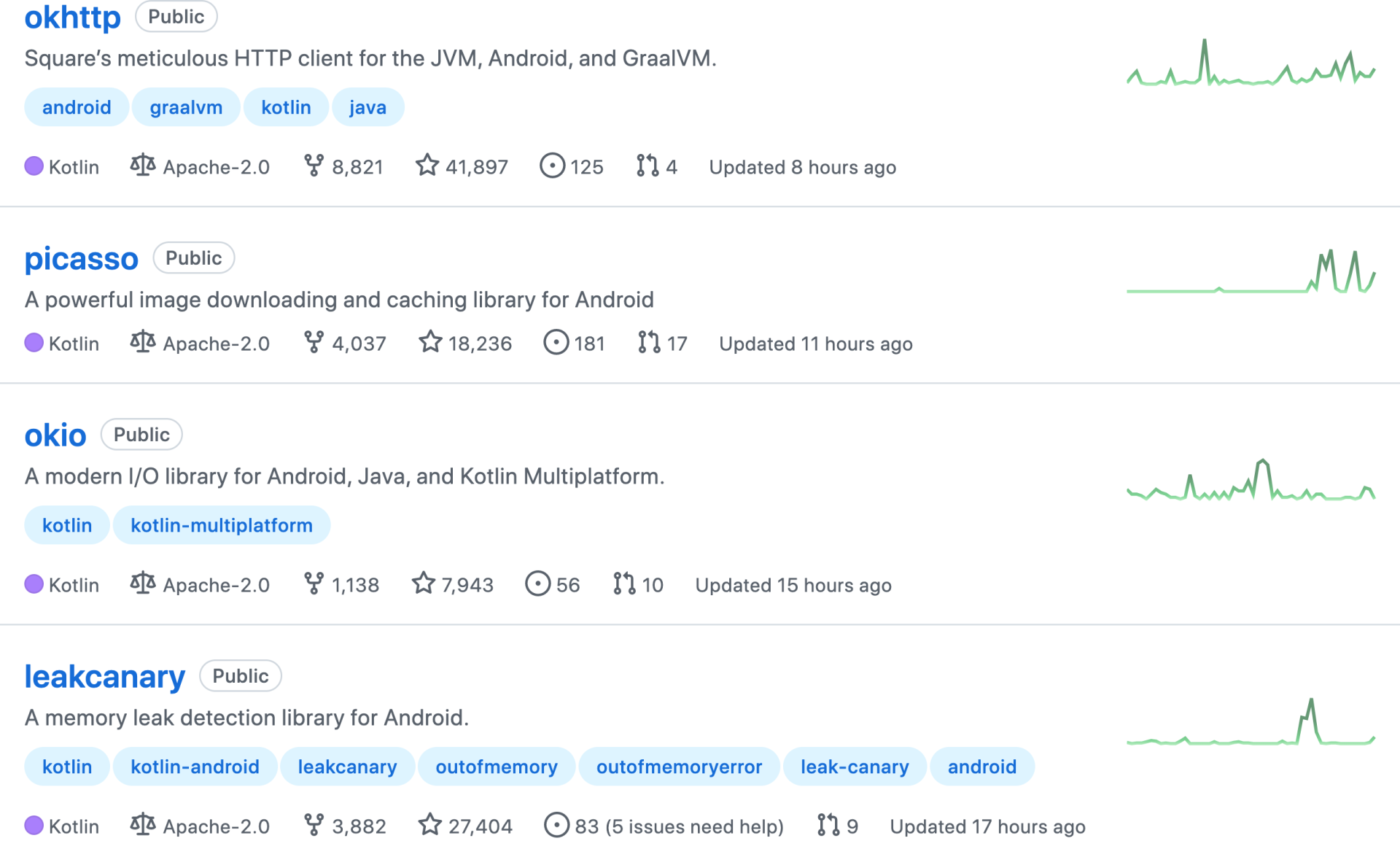Click the okhttp Apache-2.0 license icon
This screenshot has width=1400, height=849.
click(143, 166)
